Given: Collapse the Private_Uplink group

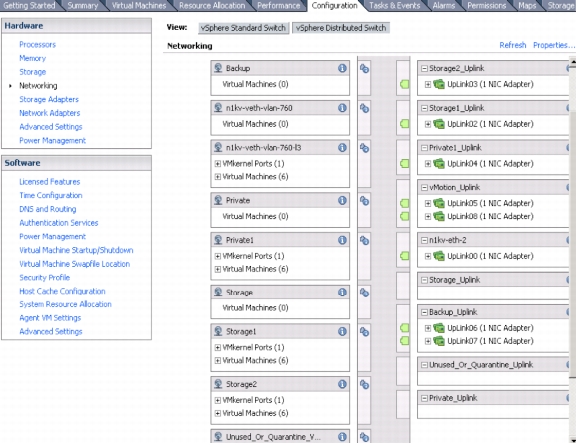Looking at the screenshot, I should (424, 398).
